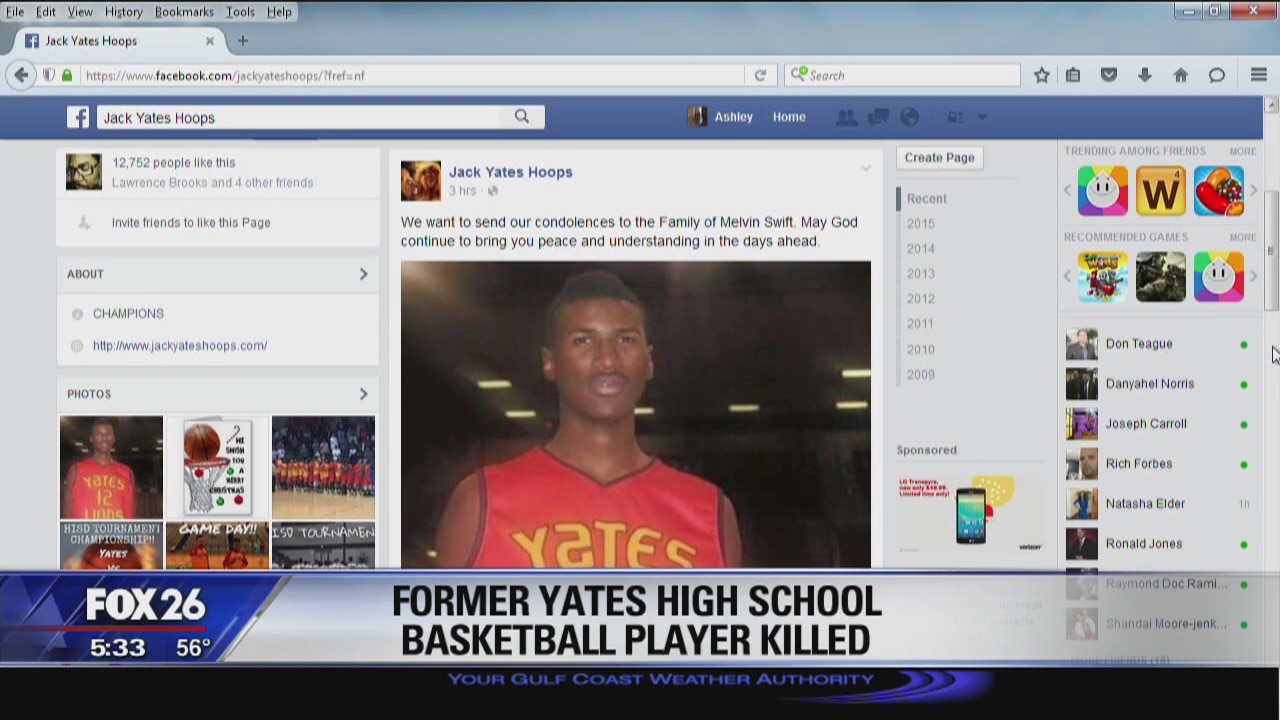
Task: Open chat with Don Teague
Action: 1138,344
